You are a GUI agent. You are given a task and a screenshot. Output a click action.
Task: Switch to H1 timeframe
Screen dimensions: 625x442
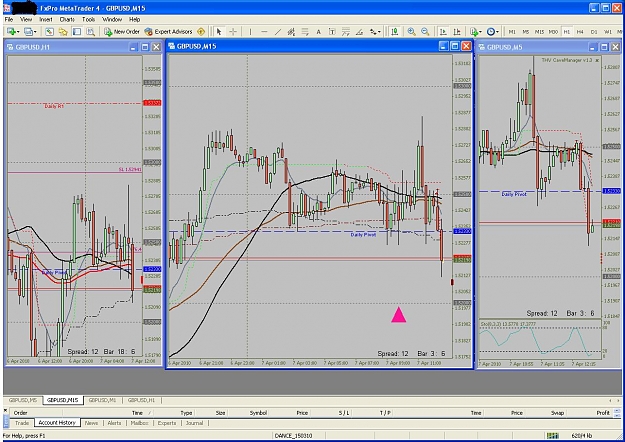point(566,31)
